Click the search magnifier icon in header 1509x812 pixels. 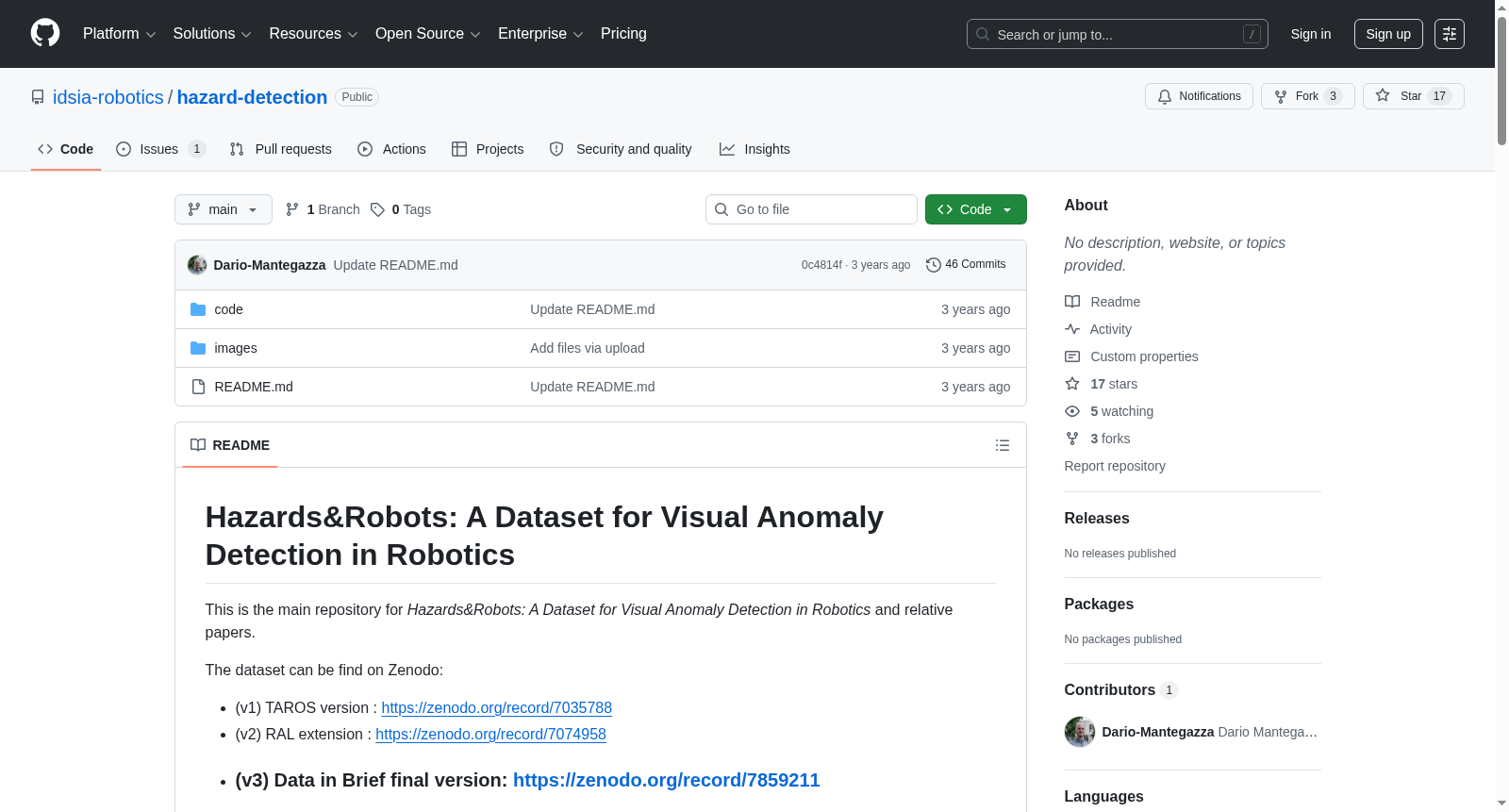tap(983, 34)
